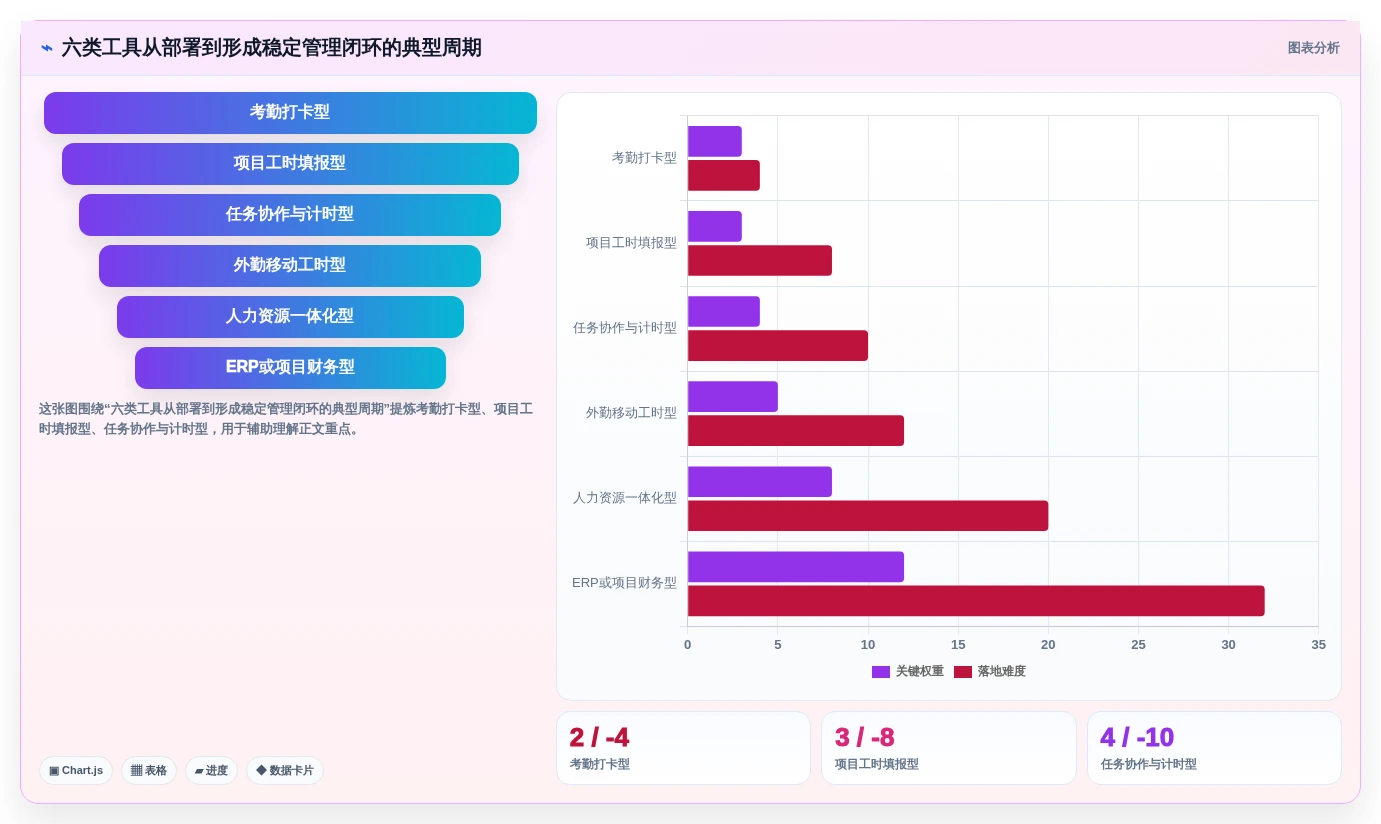
Task: Click the 进度 tag chip
Action: 211,770
